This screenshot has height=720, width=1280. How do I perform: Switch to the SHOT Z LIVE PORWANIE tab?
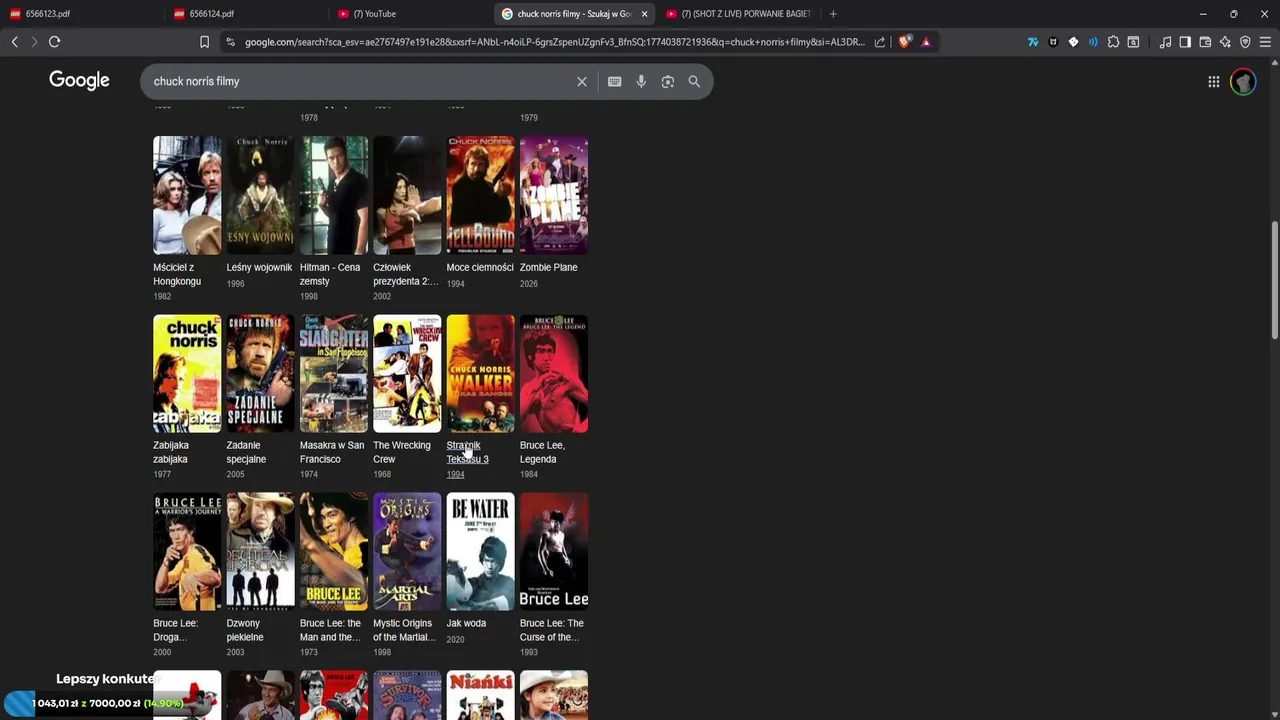(x=740, y=14)
